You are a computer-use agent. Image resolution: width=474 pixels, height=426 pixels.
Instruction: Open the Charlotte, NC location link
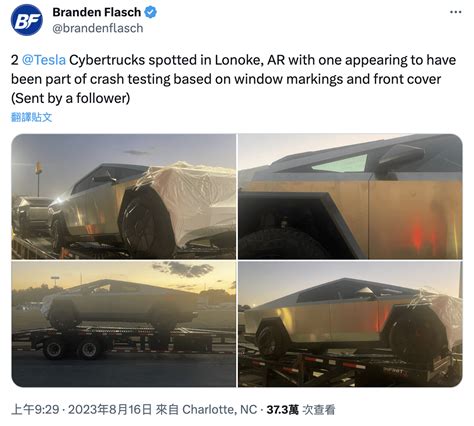point(220,409)
